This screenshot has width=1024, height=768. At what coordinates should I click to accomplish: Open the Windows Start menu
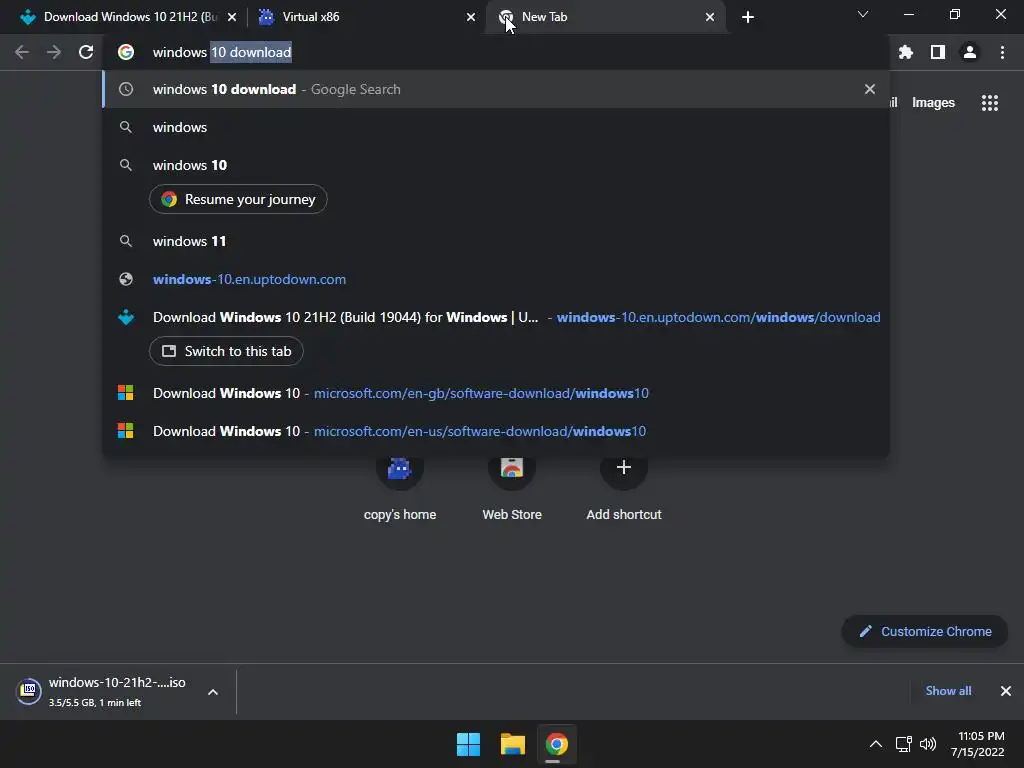coord(468,744)
